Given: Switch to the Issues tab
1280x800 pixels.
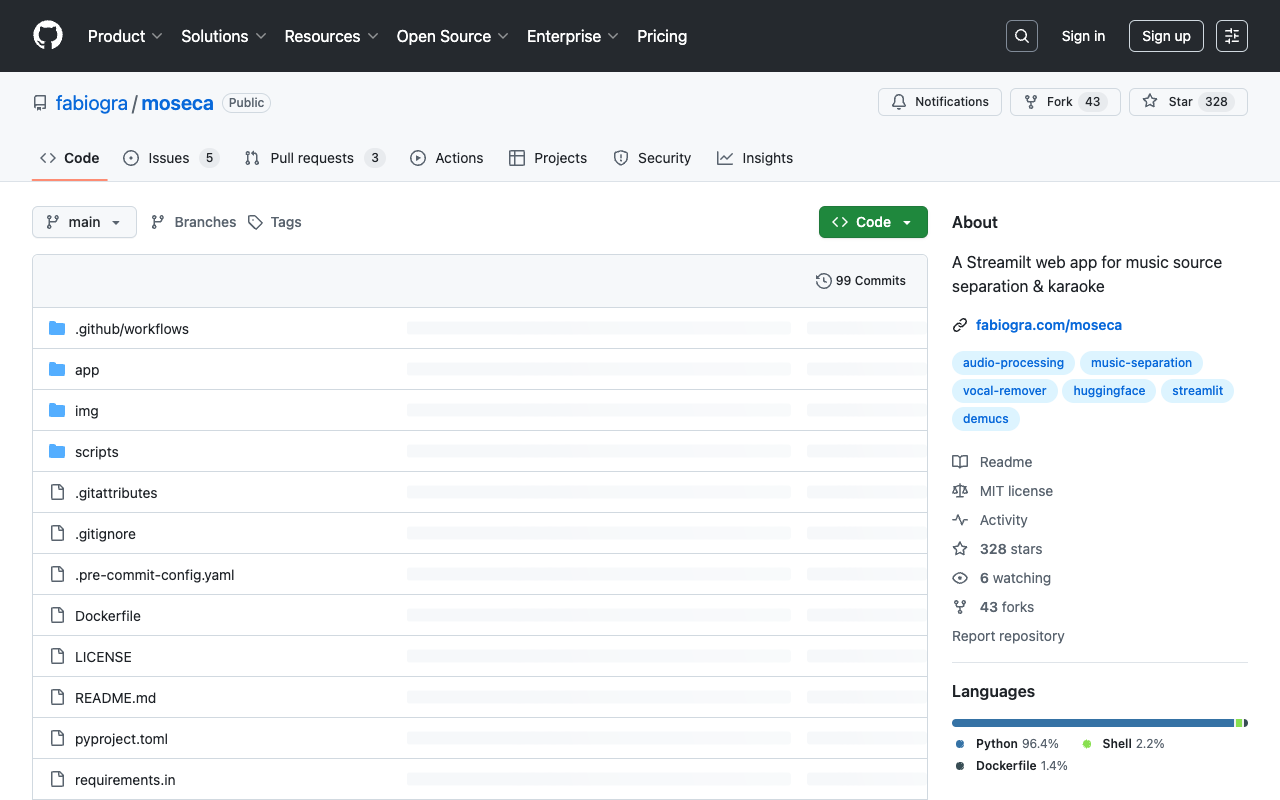Looking at the screenshot, I should pyautogui.click(x=171, y=158).
